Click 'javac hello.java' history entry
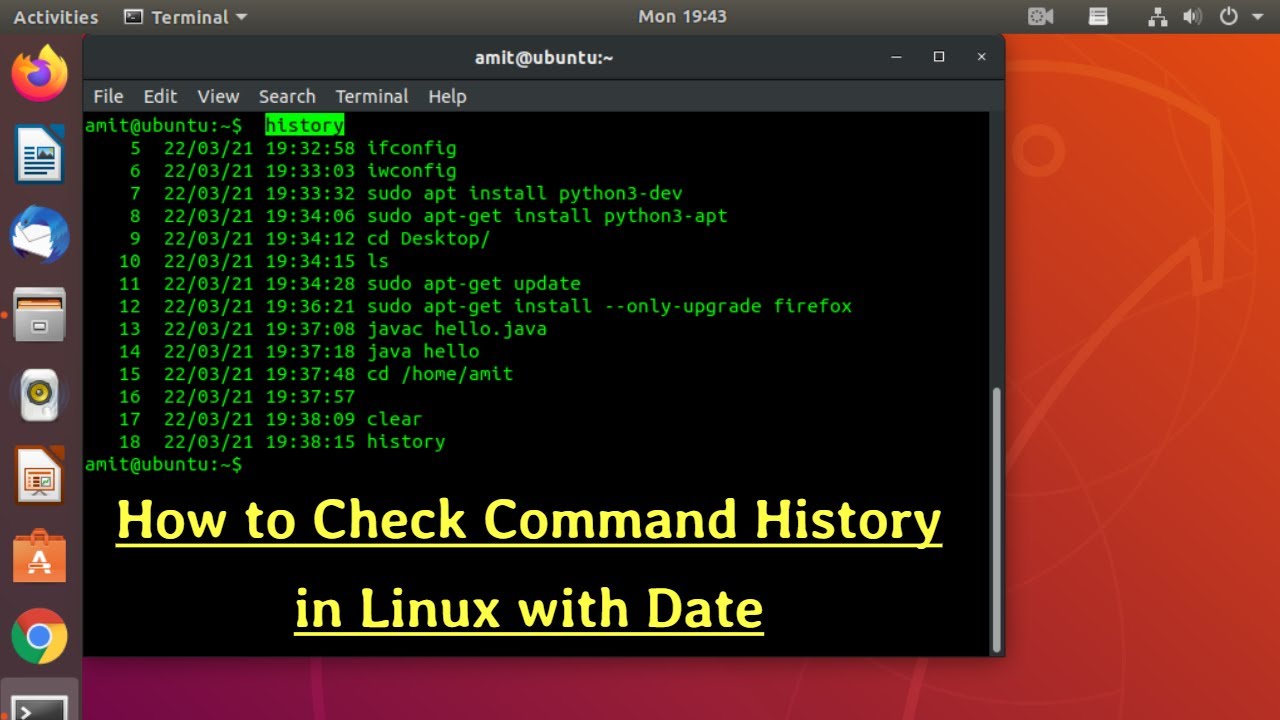The height and width of the screenshot is (720, 1280). [x=457, y=329]
